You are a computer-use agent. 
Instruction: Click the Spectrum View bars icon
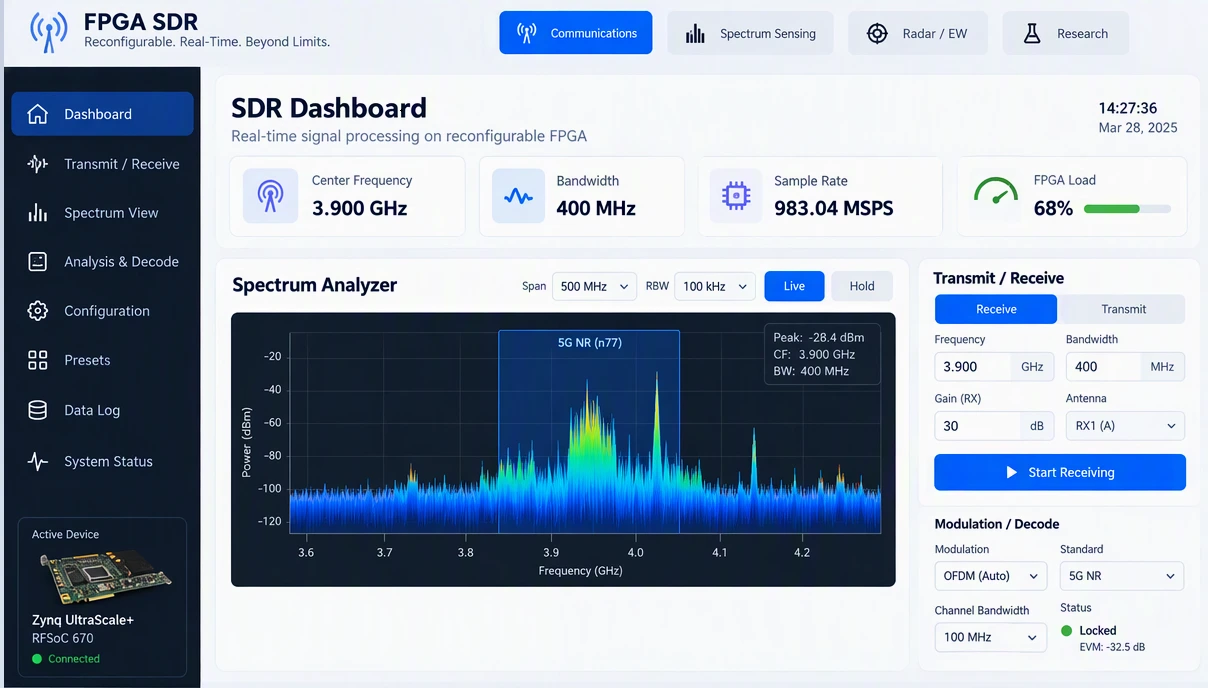click(x=37, y=213)
